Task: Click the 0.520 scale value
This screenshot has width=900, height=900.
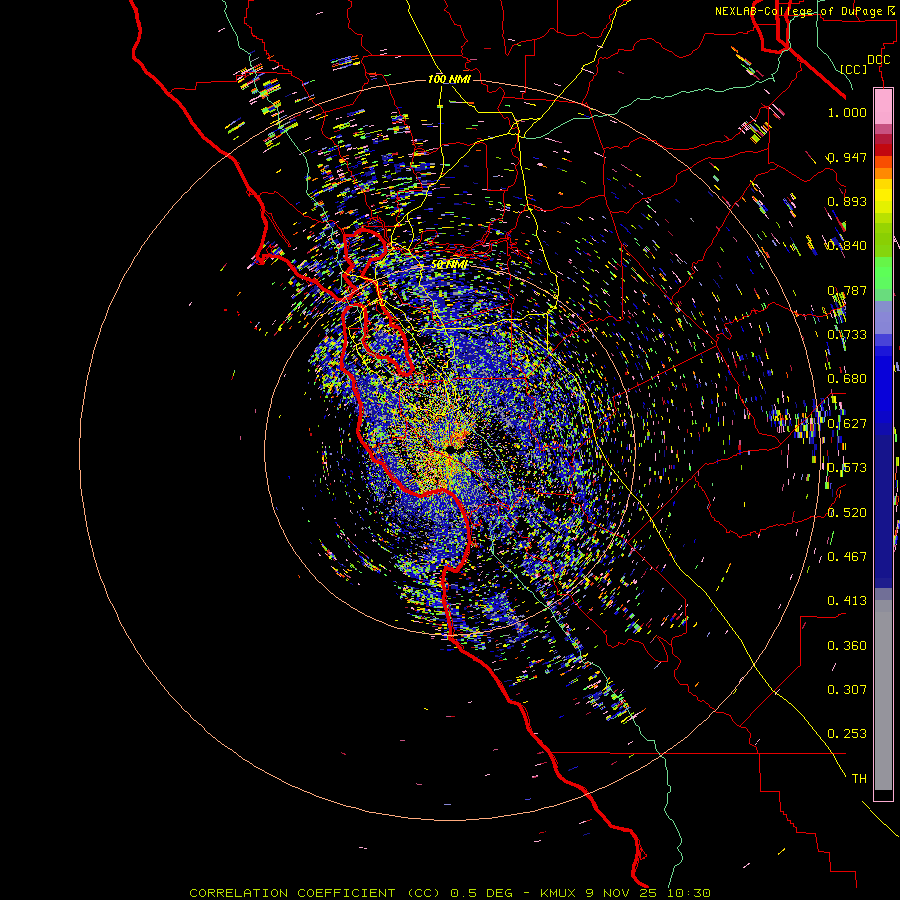Action: point(847,513)
